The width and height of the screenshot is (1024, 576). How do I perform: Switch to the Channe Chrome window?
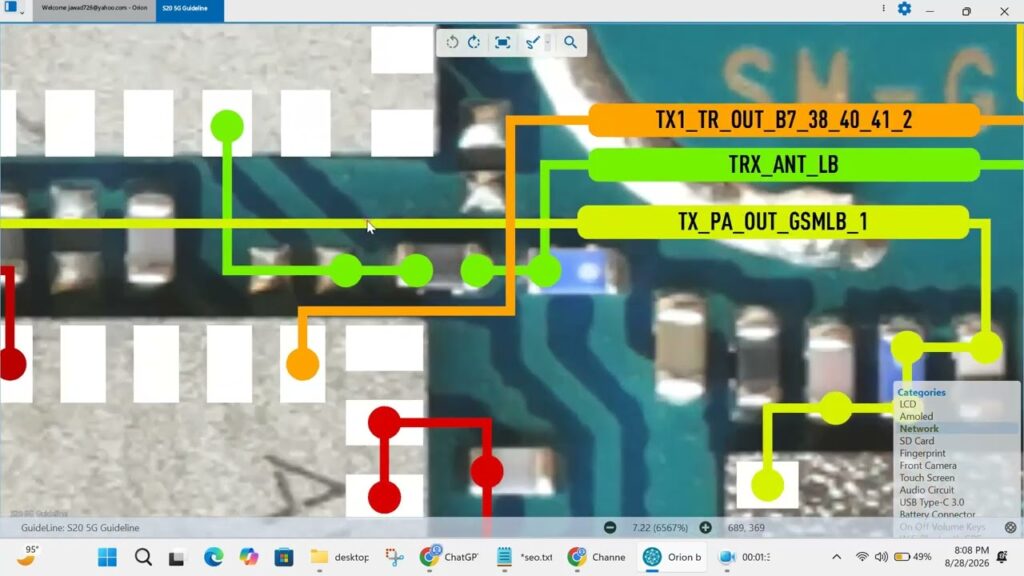(596, 557)
